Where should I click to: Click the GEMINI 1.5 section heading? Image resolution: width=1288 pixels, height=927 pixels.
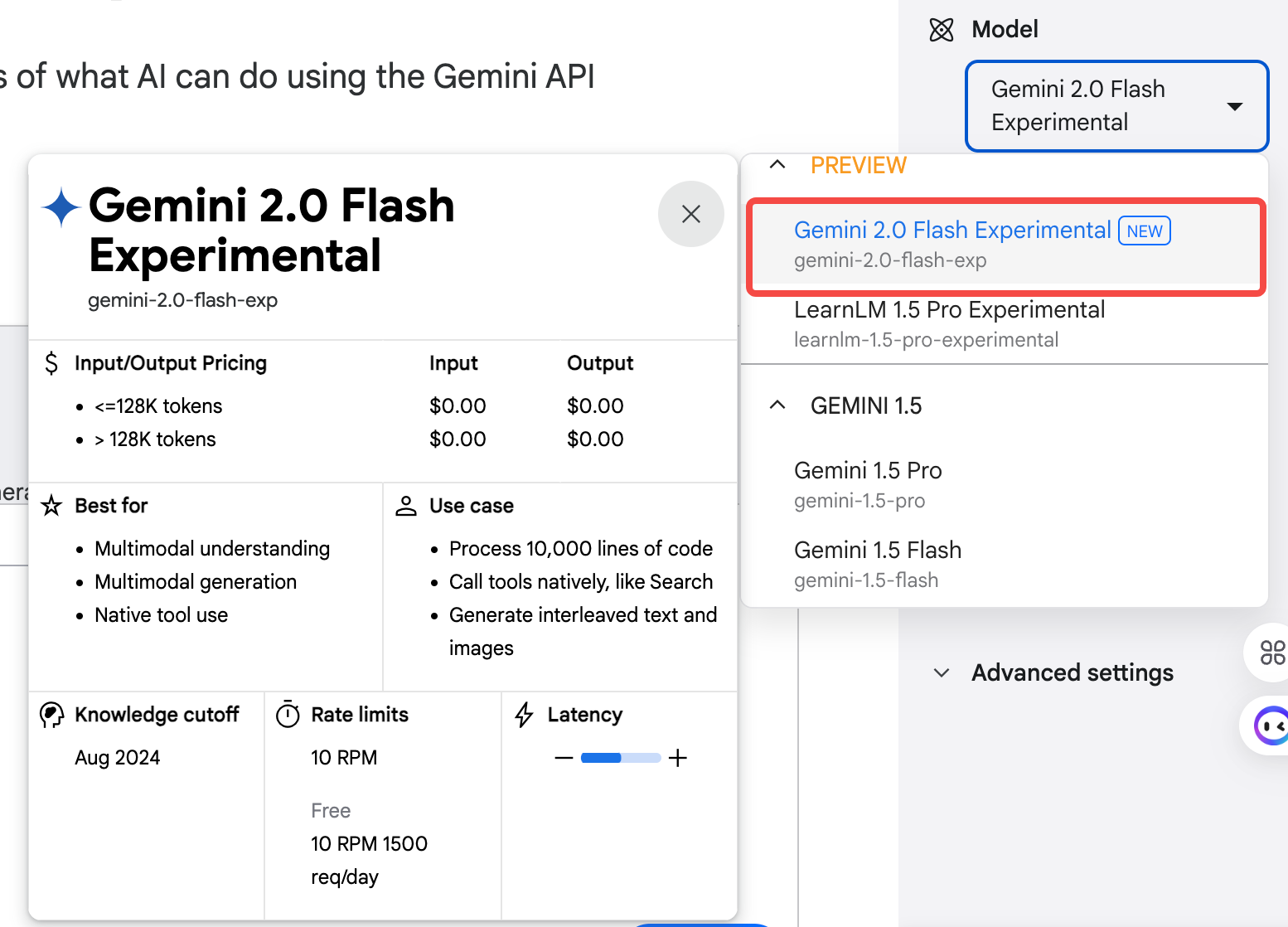(x=865, y=405)
